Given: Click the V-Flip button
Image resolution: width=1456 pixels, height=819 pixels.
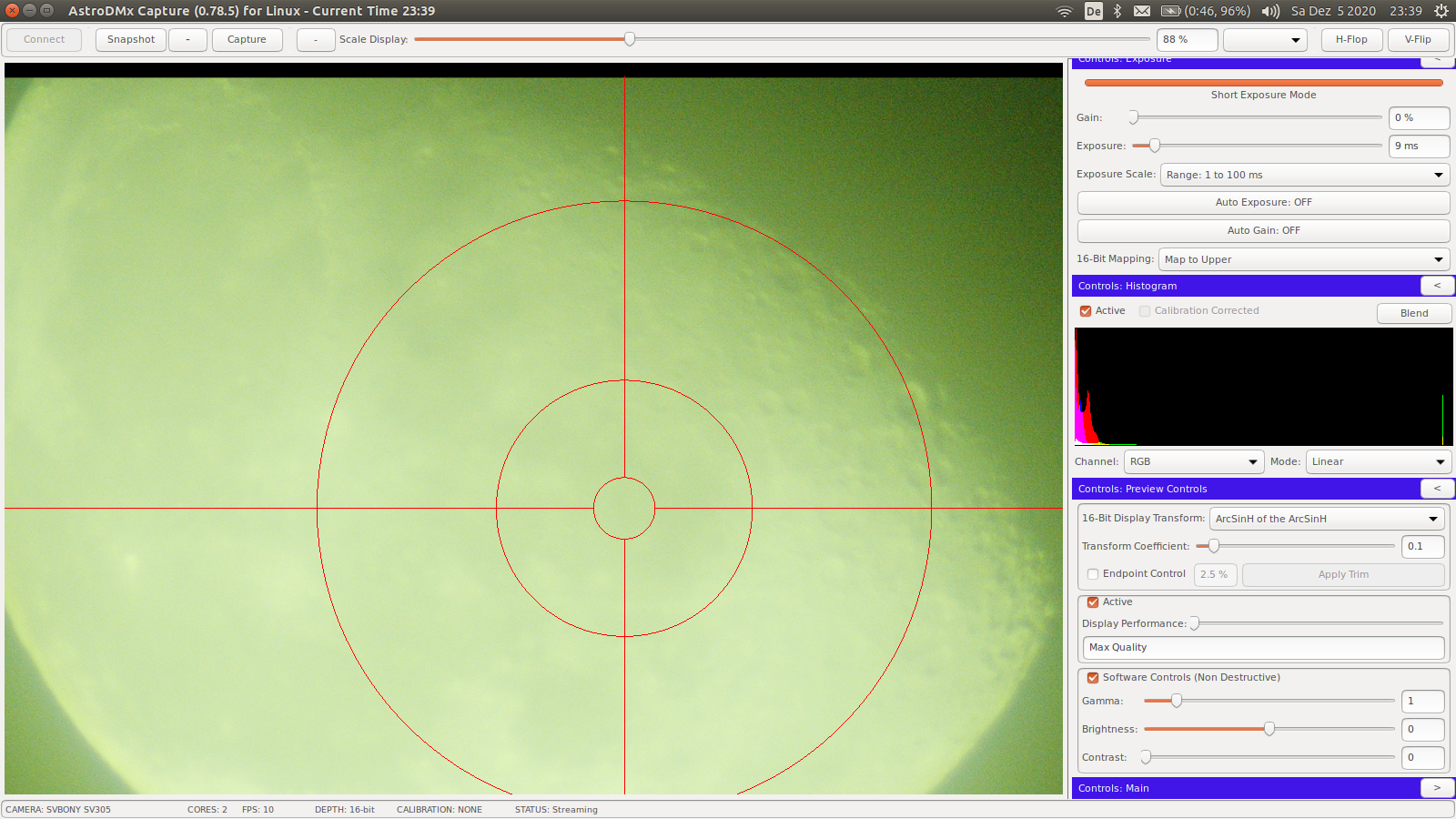Looking at the screenshot, I should [1418, 40].
